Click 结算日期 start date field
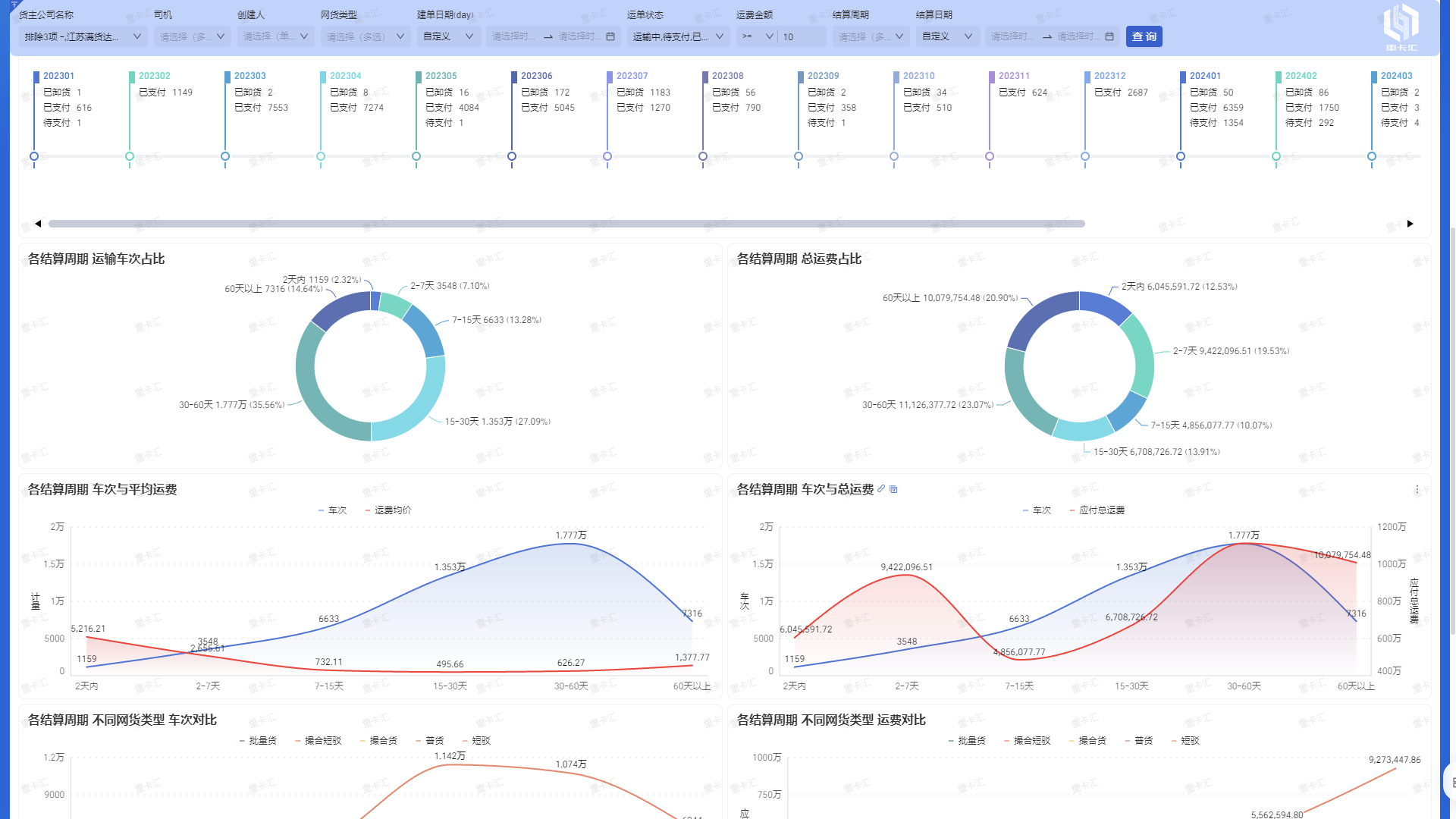The width and height of the screenshot is (1456, 819). [x=1012, y=36]
